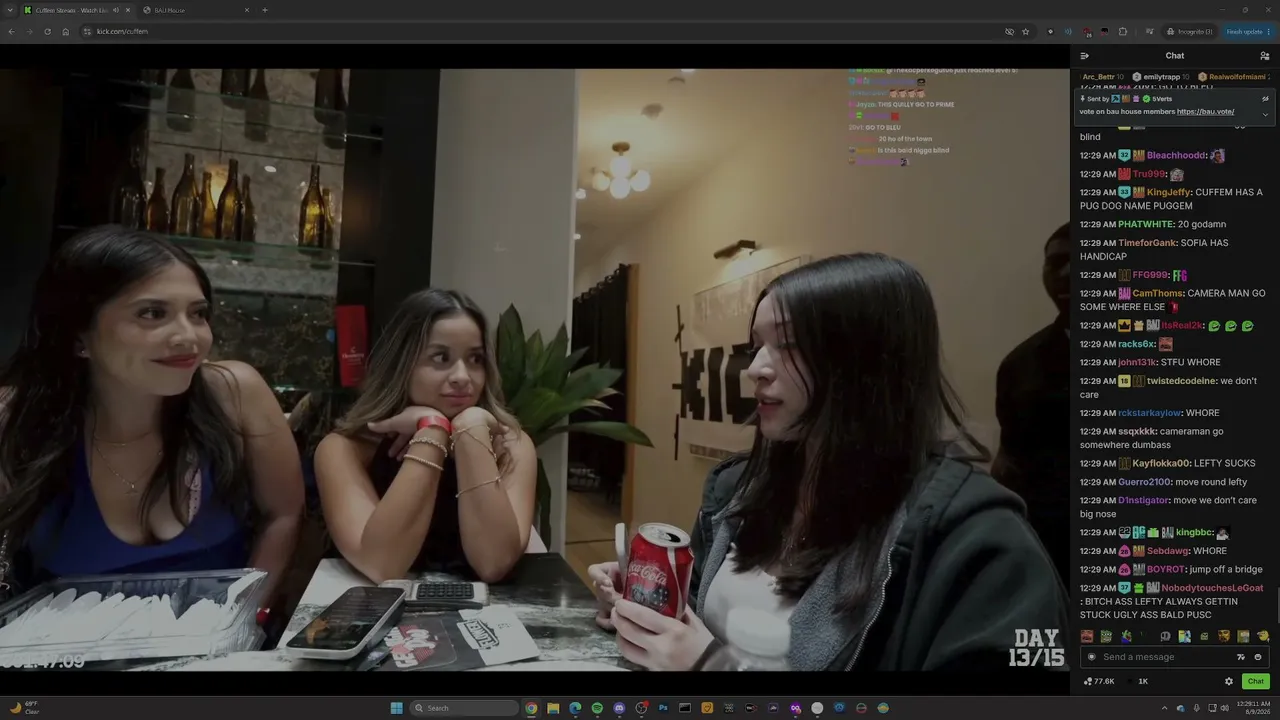Open the taskbar clock and date

[x=1253, y=708]
